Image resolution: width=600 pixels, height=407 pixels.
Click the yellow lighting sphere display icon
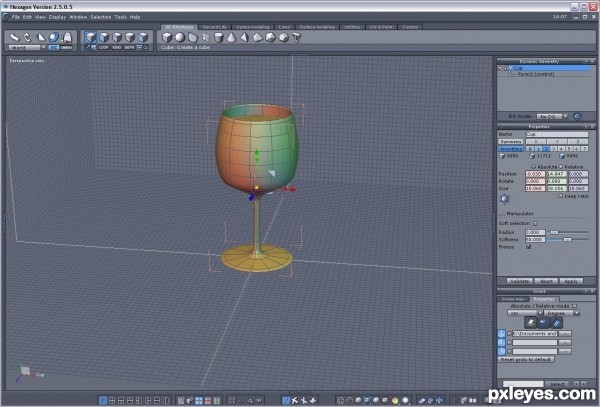pyautogui.click(x=395, y=400)
